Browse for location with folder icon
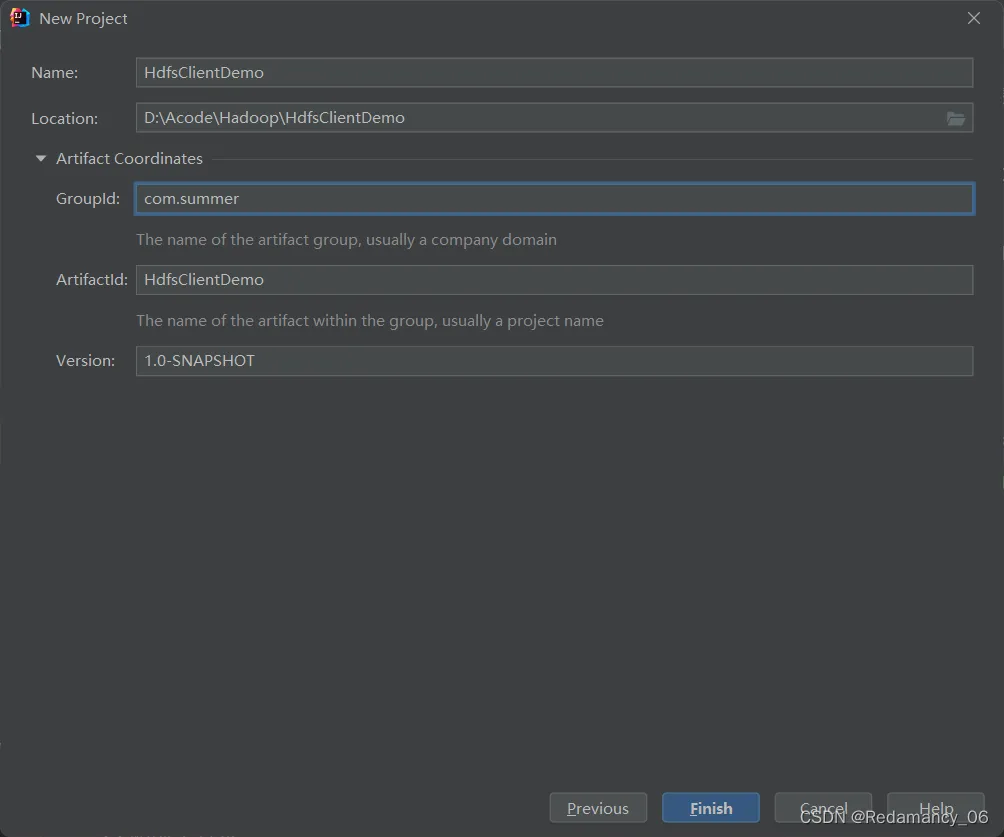The image size is (1004, 837). (956, 118)
